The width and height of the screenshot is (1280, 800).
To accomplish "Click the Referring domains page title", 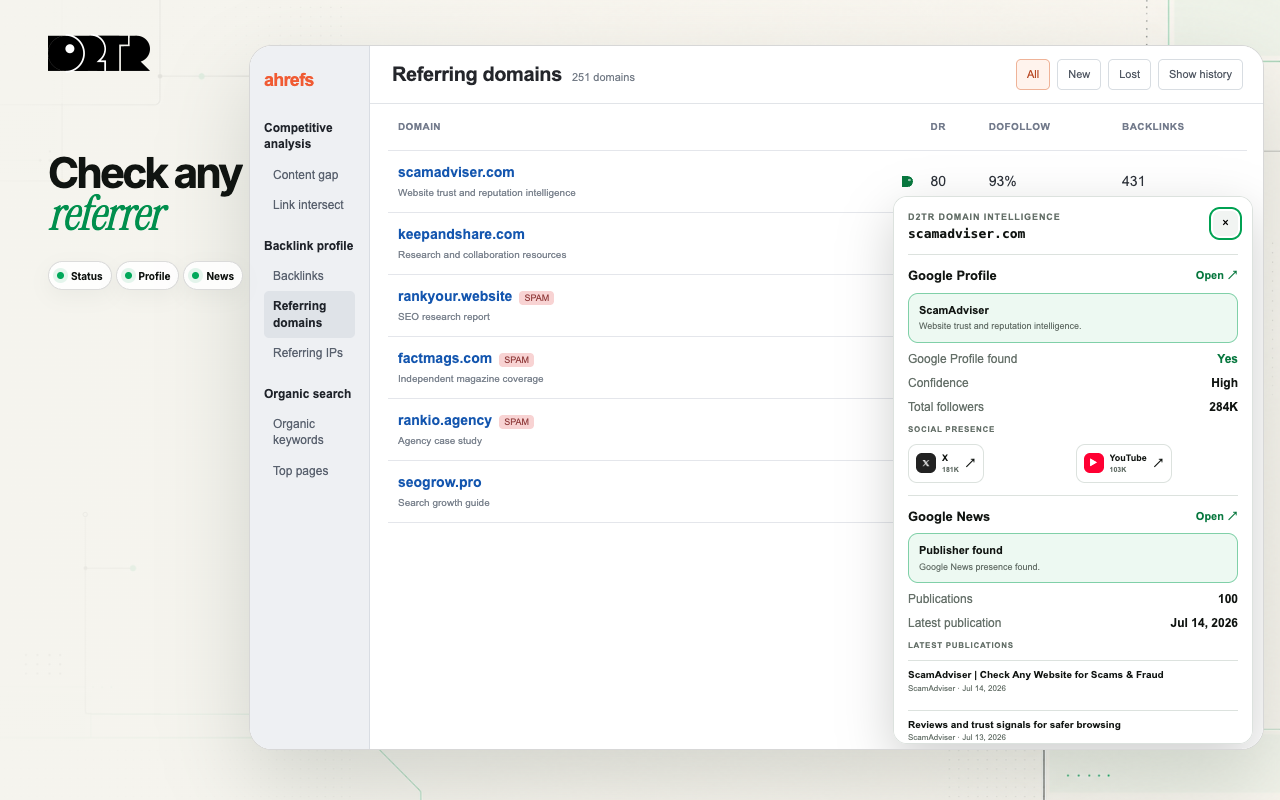I will coord(477,74).
